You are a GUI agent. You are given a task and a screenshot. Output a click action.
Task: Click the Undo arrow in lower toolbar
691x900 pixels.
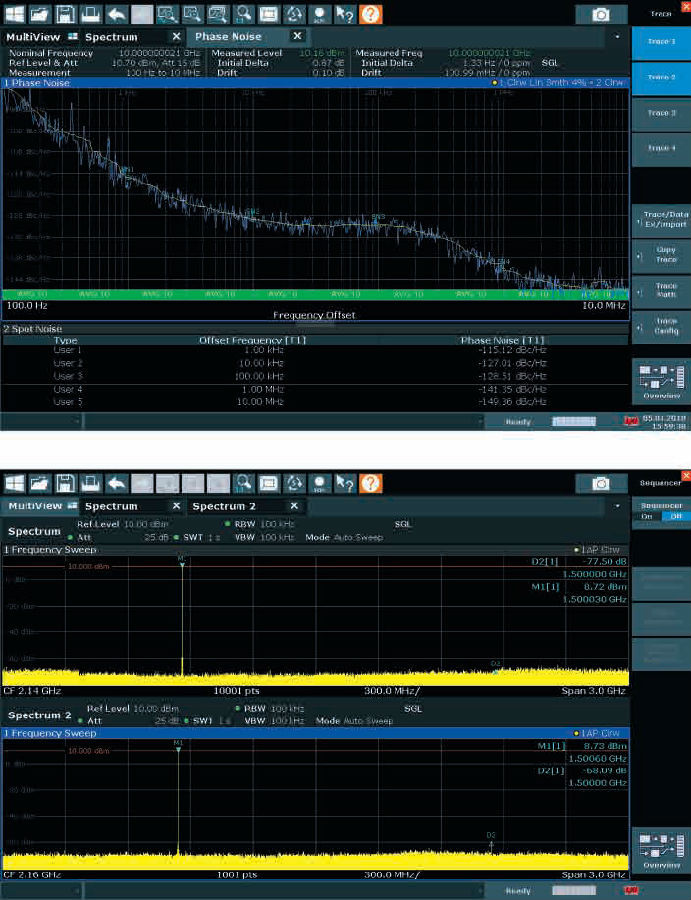(117, 483)
